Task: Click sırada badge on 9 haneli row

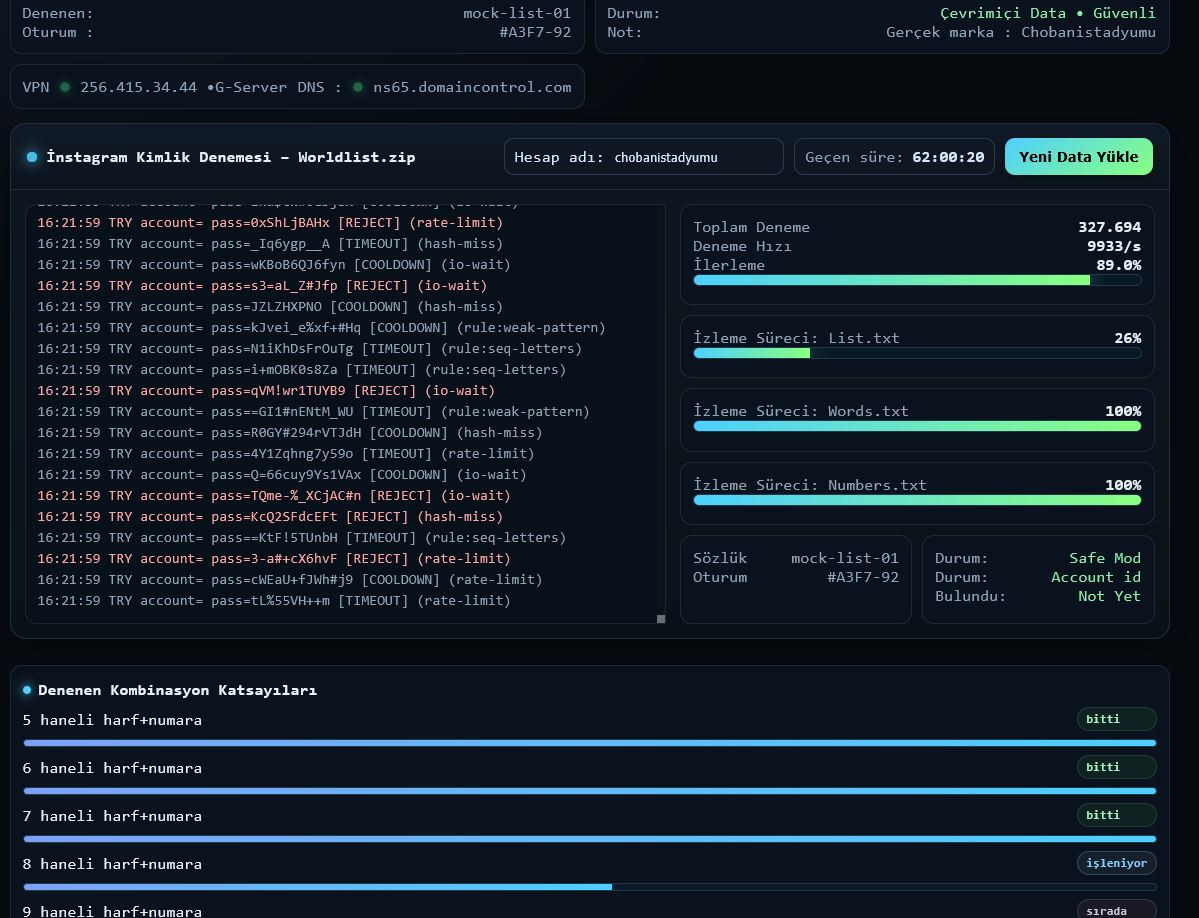Action: click(1116, 910)
